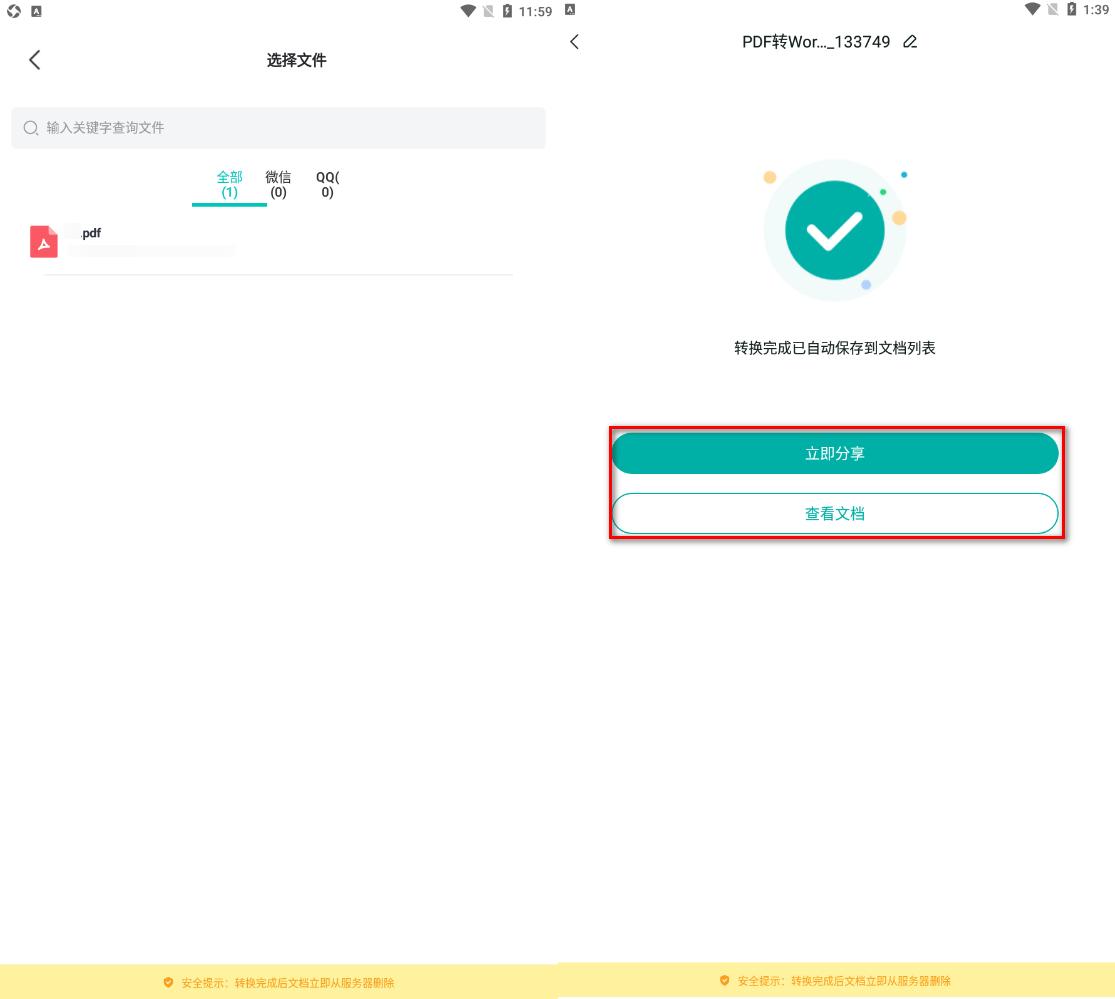Click the 选择文件 page title

pos(297,60)
